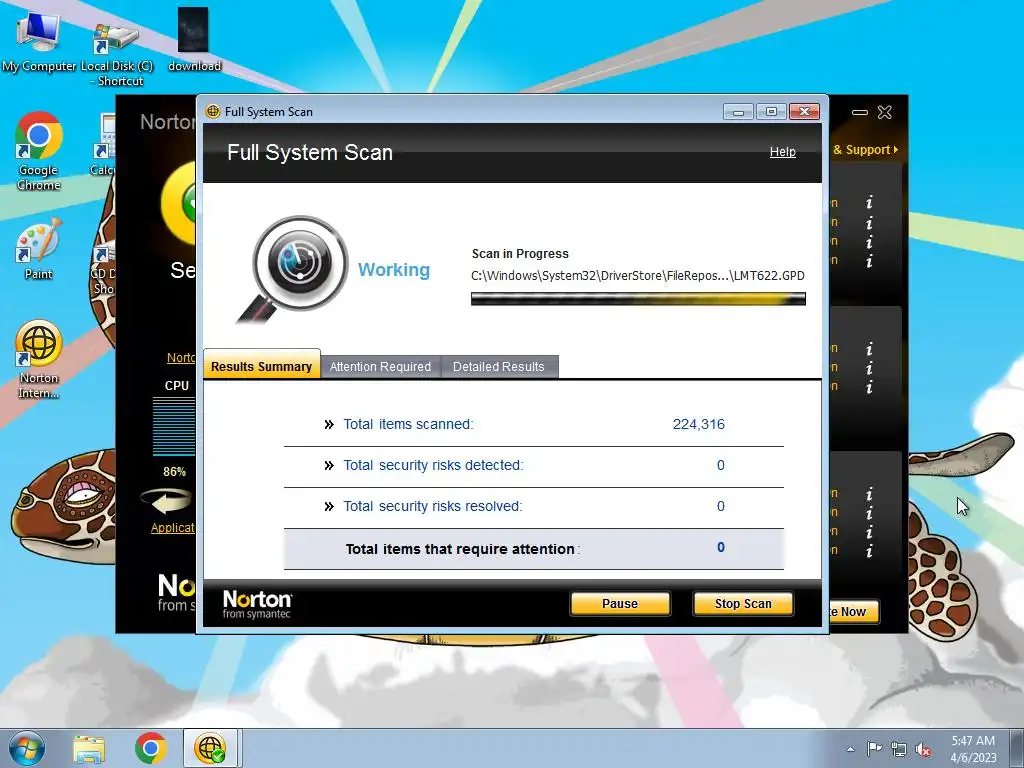Click the Windows Start orb
This screenshot has height=768, width=1024.
(x=27, y=748)
